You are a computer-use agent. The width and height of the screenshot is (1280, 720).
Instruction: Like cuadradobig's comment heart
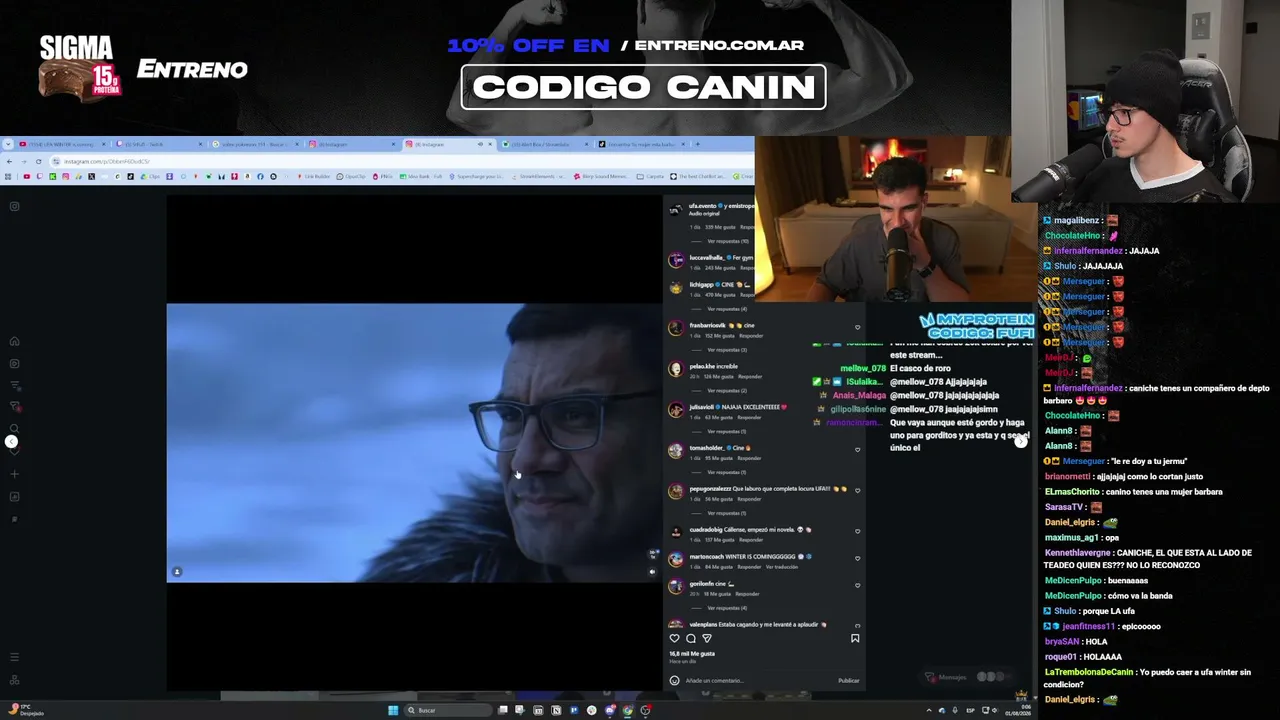pyautogui.click(x=857, y=531)
